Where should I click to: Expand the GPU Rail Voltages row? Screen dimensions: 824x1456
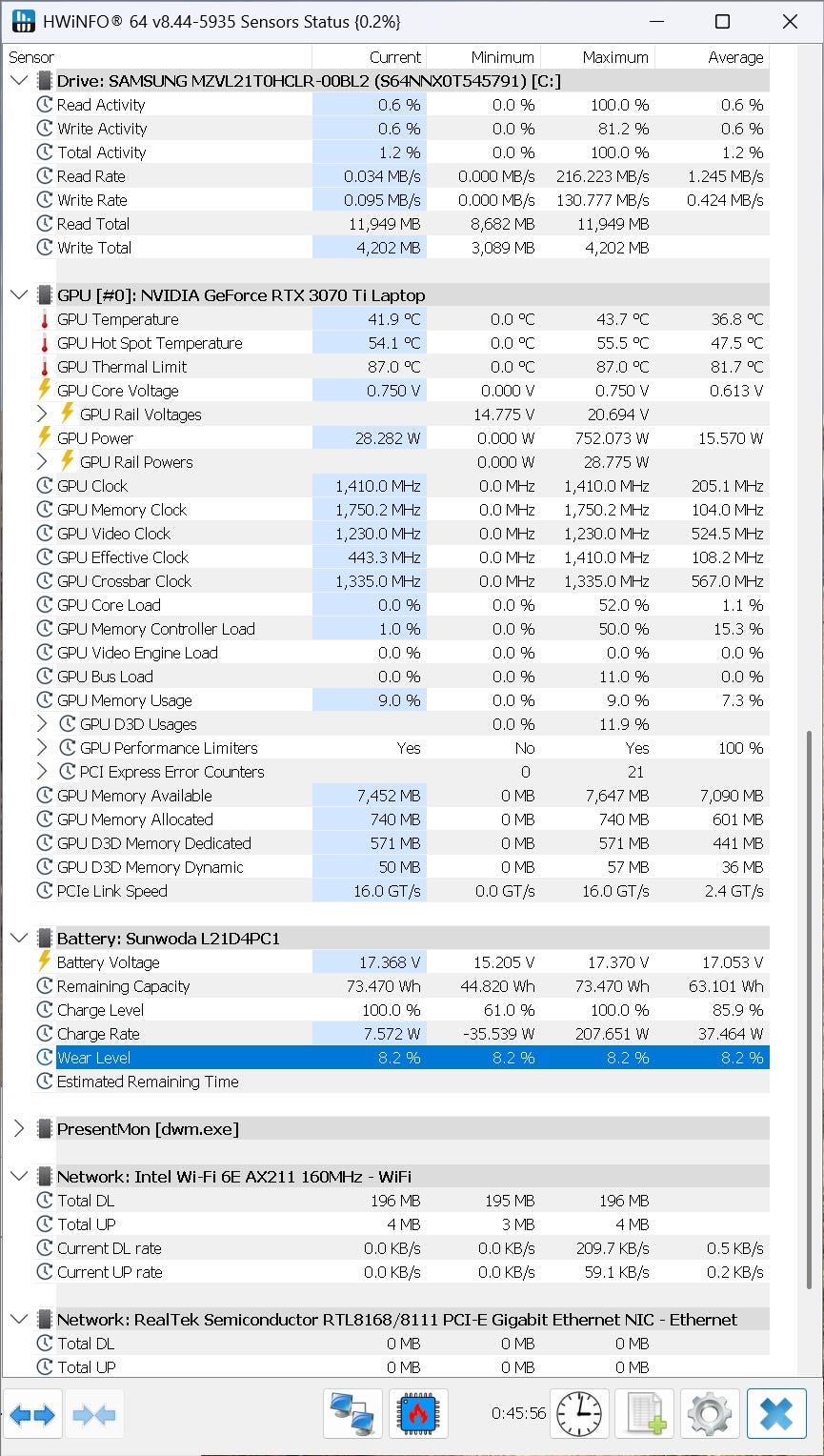point(42,415)
